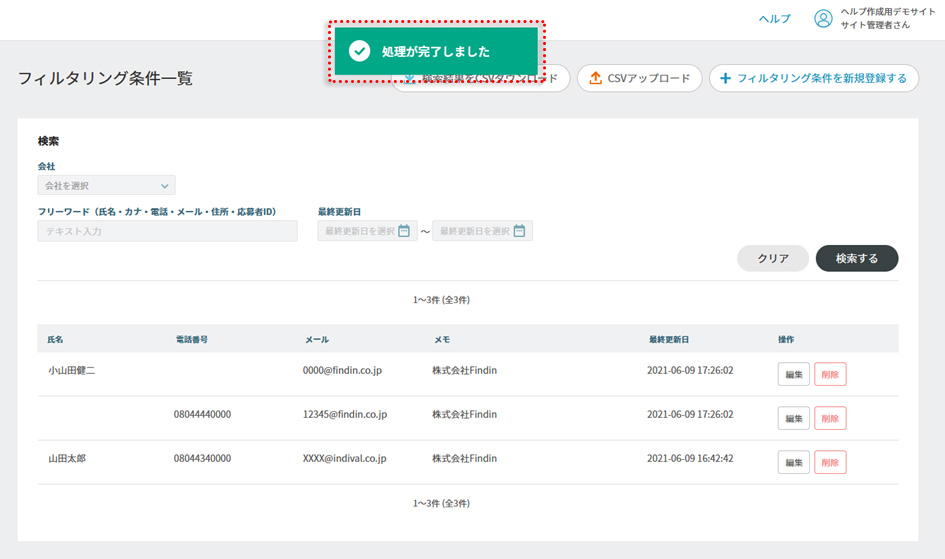Click the plus icon for new filtering condition
The image size is (945, 559).
[725, 78]
